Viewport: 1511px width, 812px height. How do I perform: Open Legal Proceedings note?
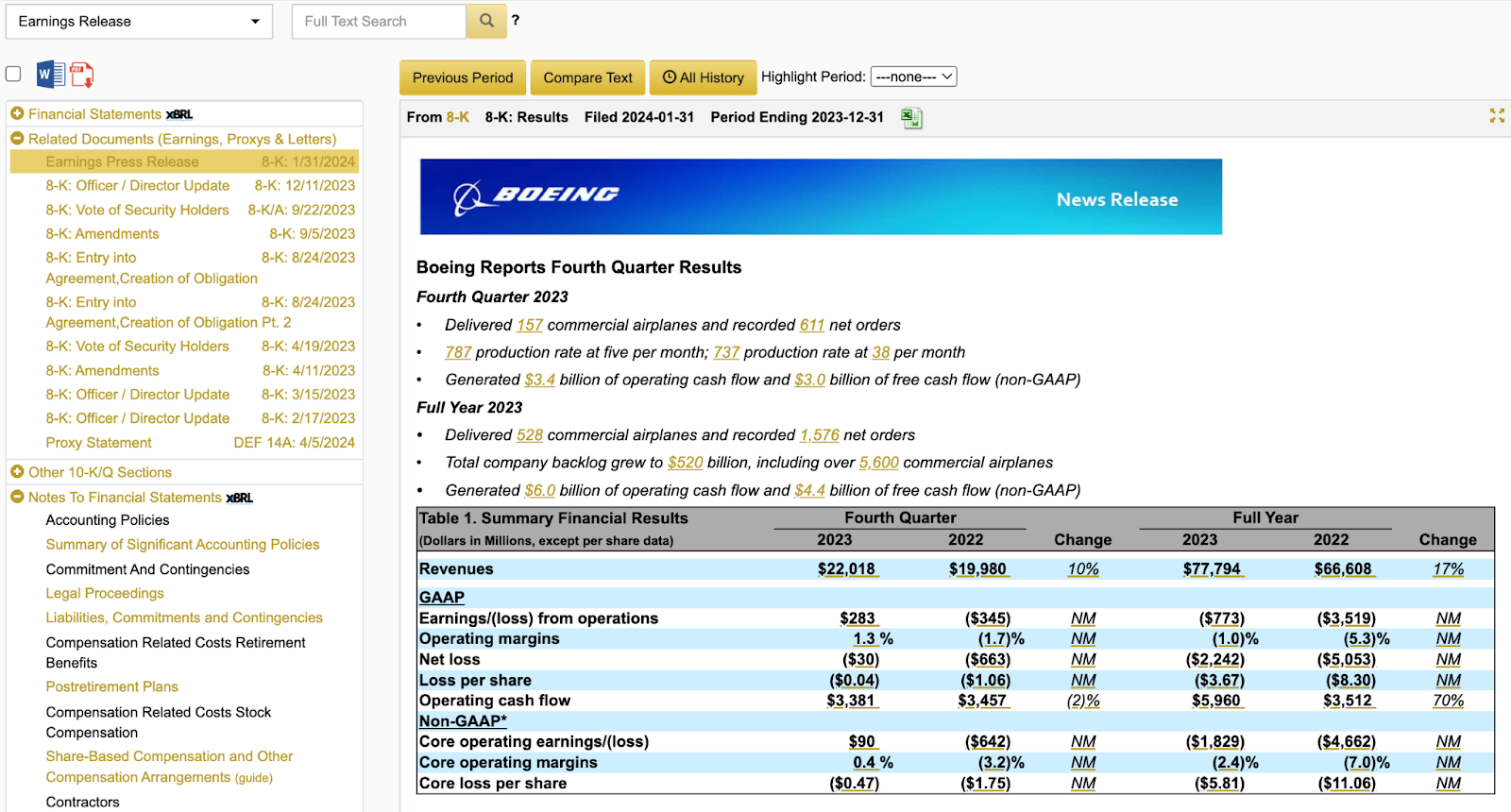[x=105, y=593]
